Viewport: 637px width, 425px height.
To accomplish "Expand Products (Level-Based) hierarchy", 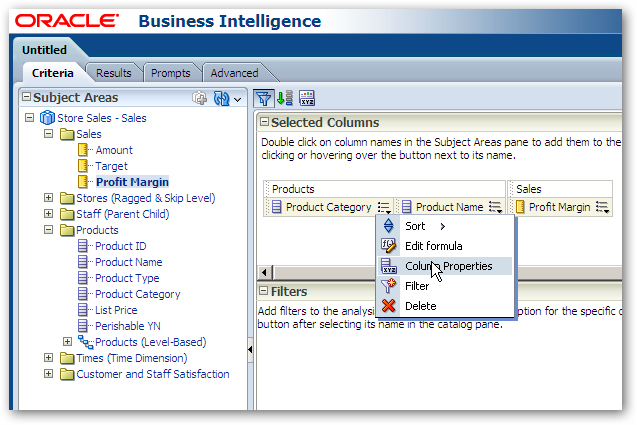I will click(x=67, y=342).
